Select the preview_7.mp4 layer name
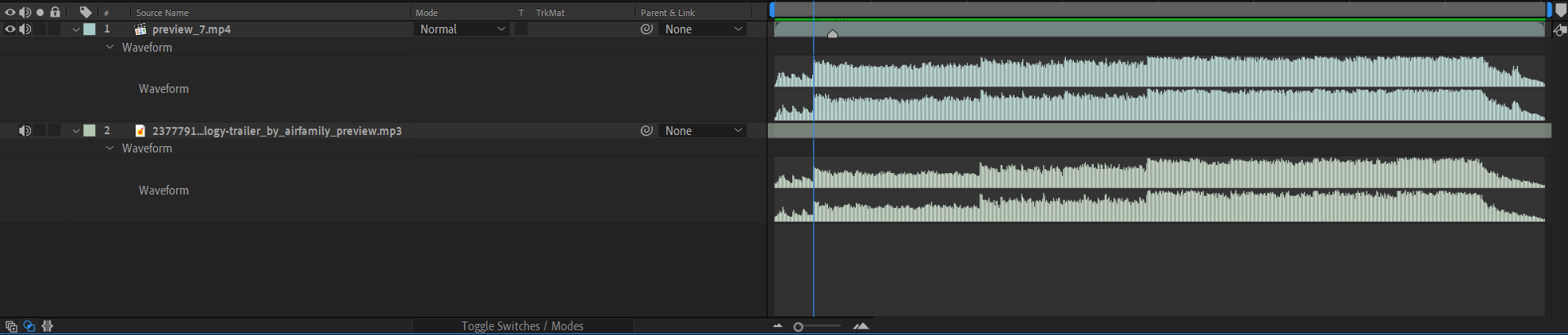1568x335 pixels. (191, 29)
